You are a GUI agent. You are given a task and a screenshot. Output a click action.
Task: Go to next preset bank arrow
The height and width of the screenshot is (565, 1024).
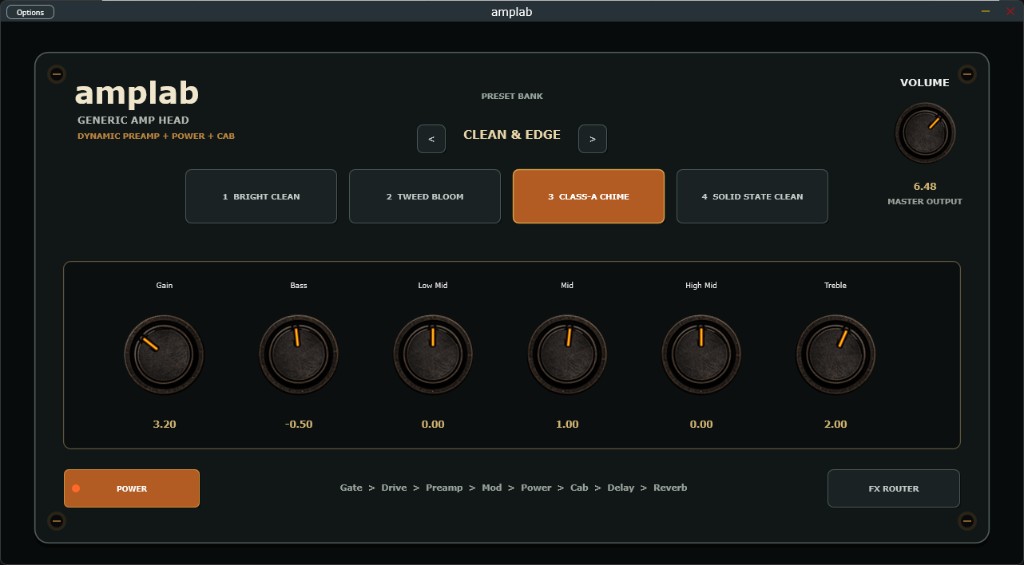[592, 138]
